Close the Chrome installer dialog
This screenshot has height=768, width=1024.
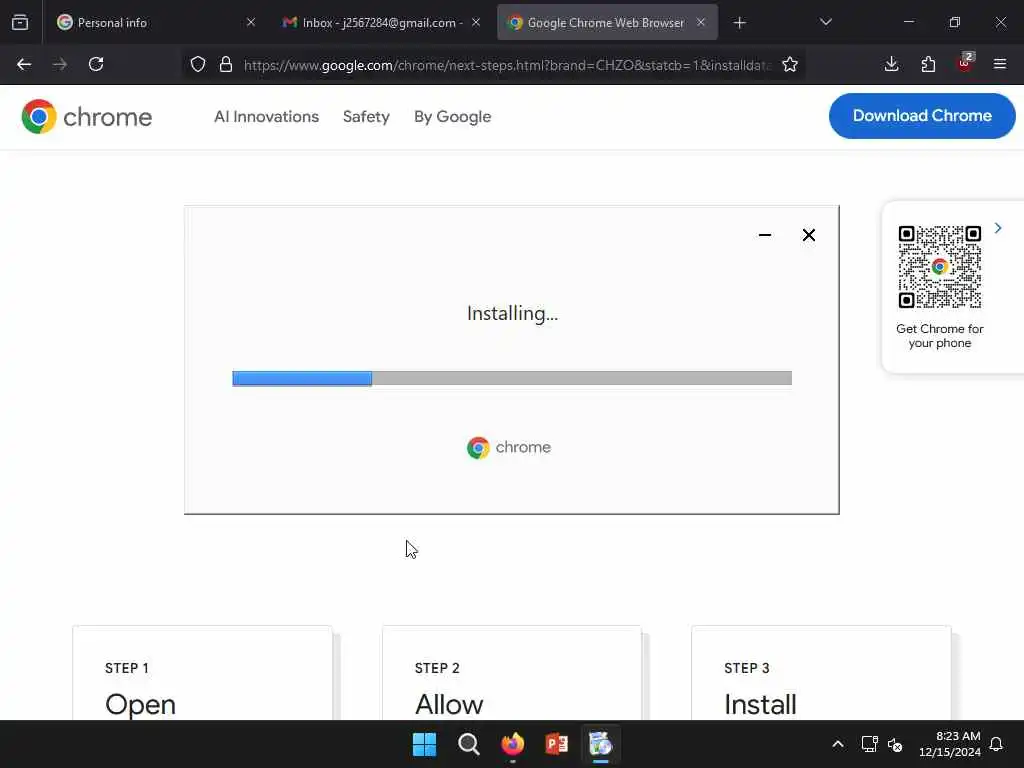808,235
